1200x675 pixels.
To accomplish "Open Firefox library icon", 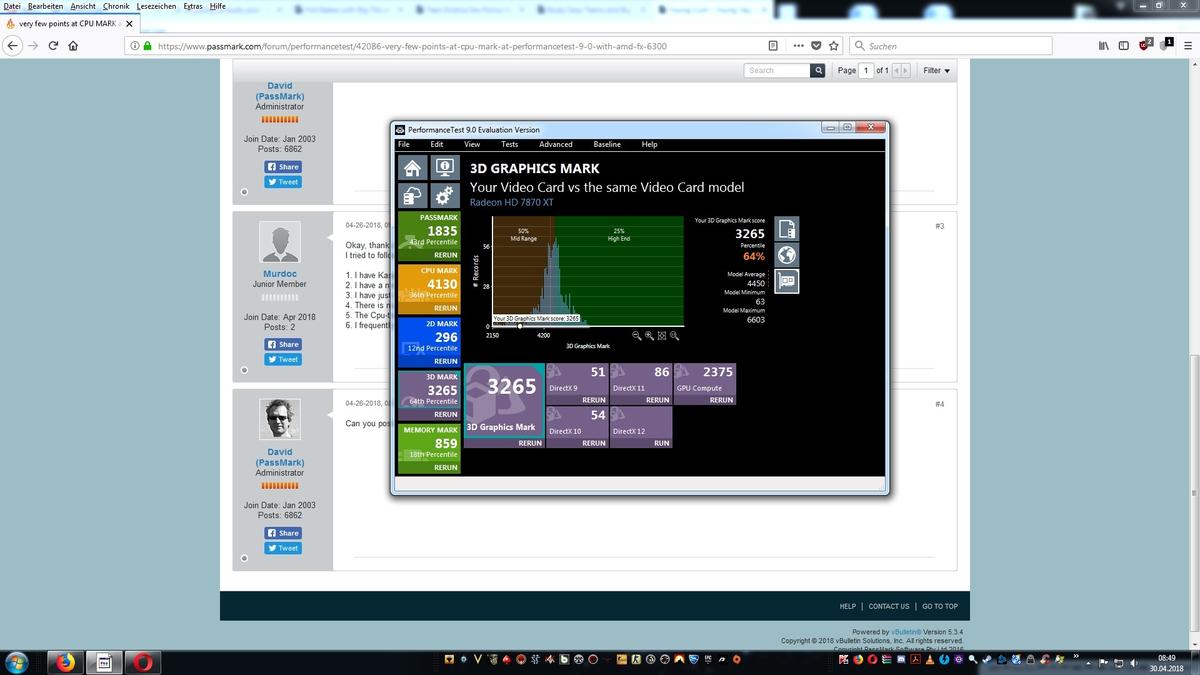I will click(1104, 45).
